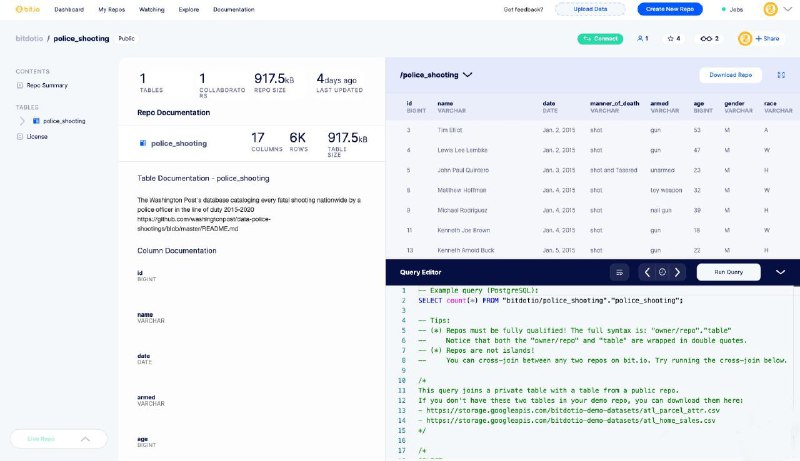Click the nail gun cell
This screenshot has width=800, height=461.
[x=661, y=210]
